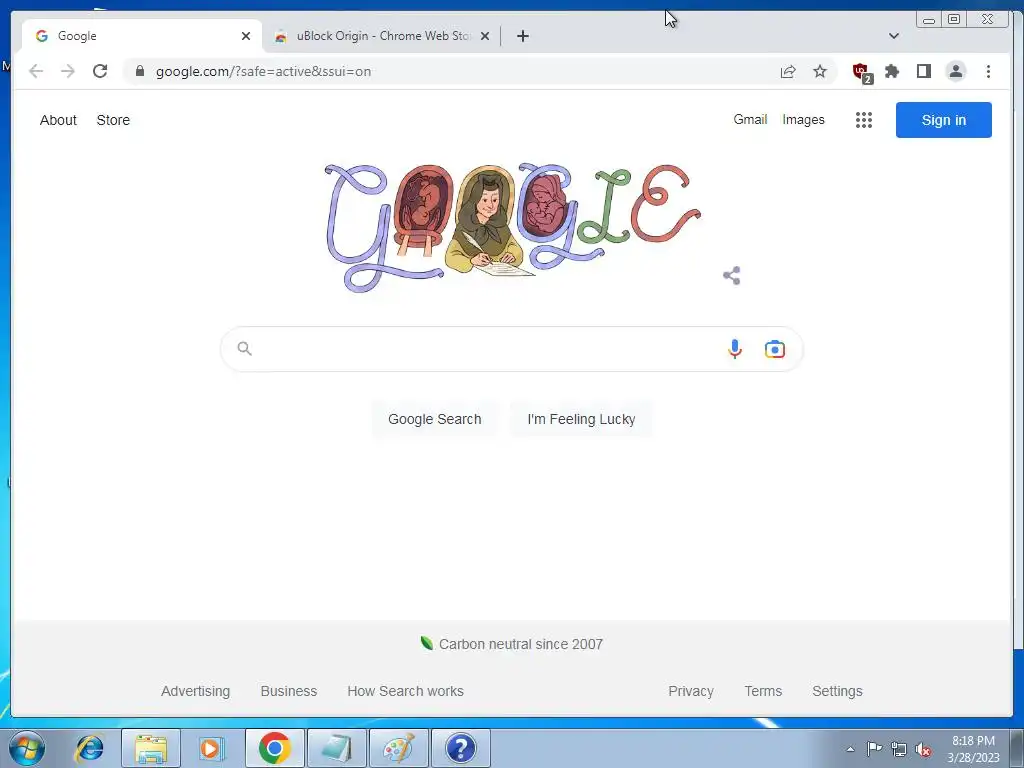Open the Store link

pos(113,120)
